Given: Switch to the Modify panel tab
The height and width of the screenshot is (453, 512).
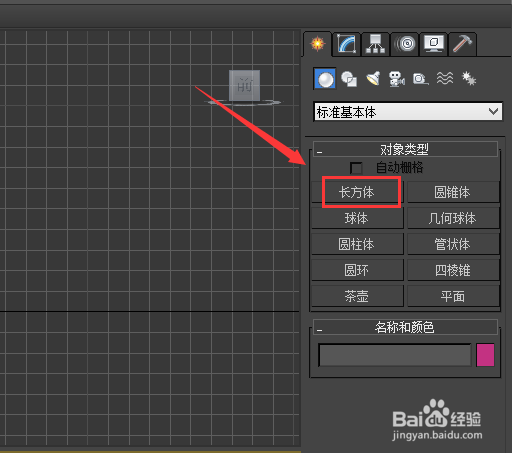Looking at the screenshot, I should 347,44.
